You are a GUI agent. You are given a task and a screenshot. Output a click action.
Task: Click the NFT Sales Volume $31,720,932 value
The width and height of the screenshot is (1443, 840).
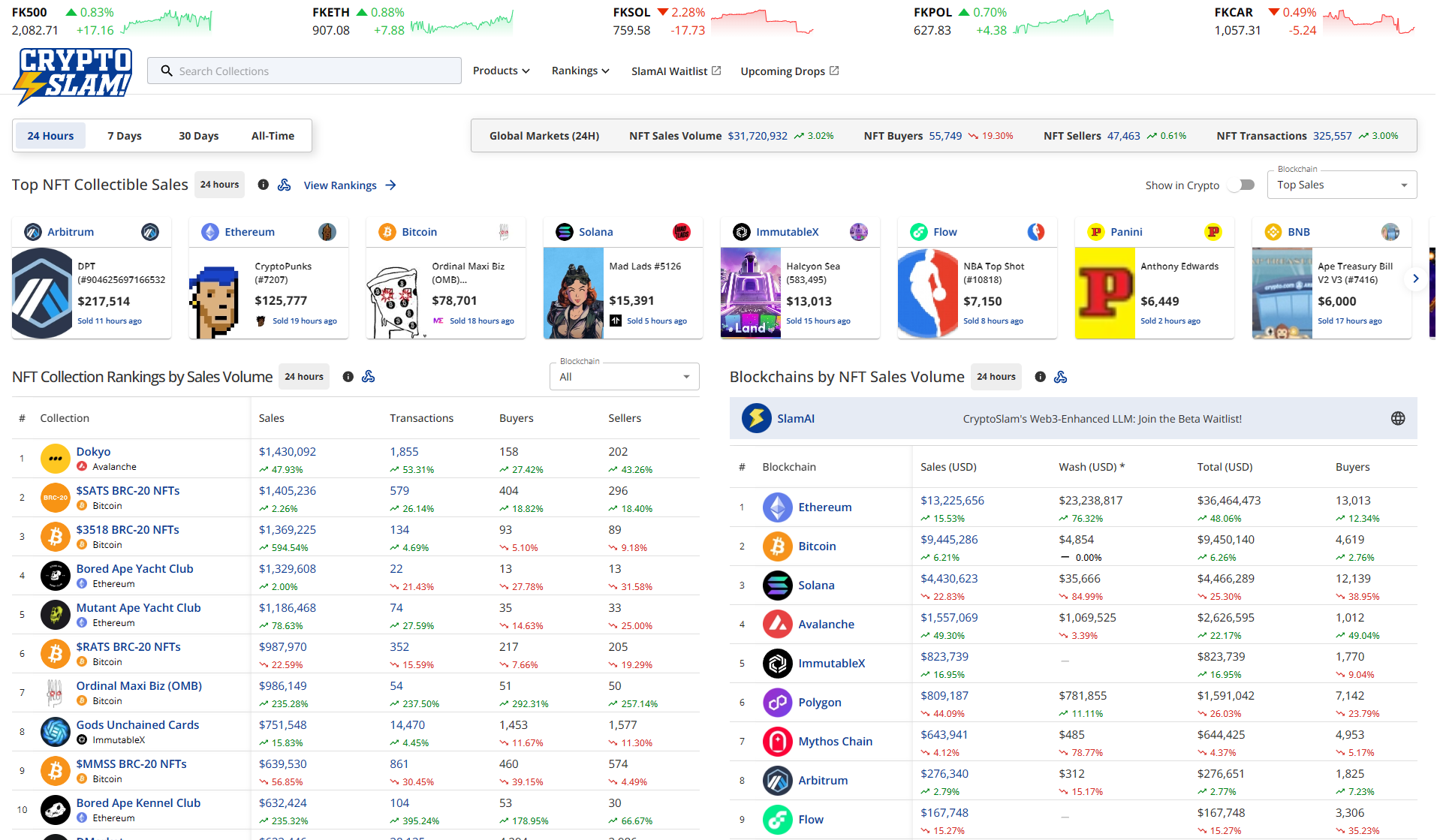(x=758, y=136)
